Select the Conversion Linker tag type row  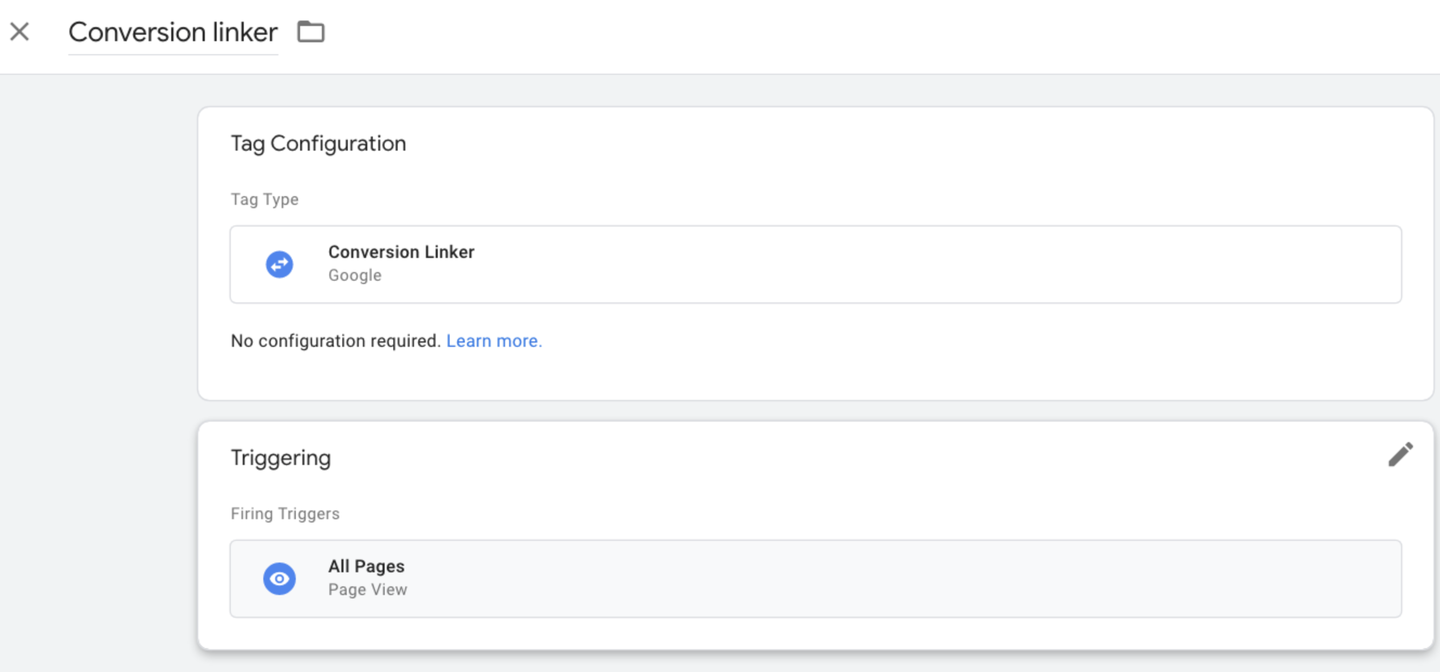[x=815, y=264]
